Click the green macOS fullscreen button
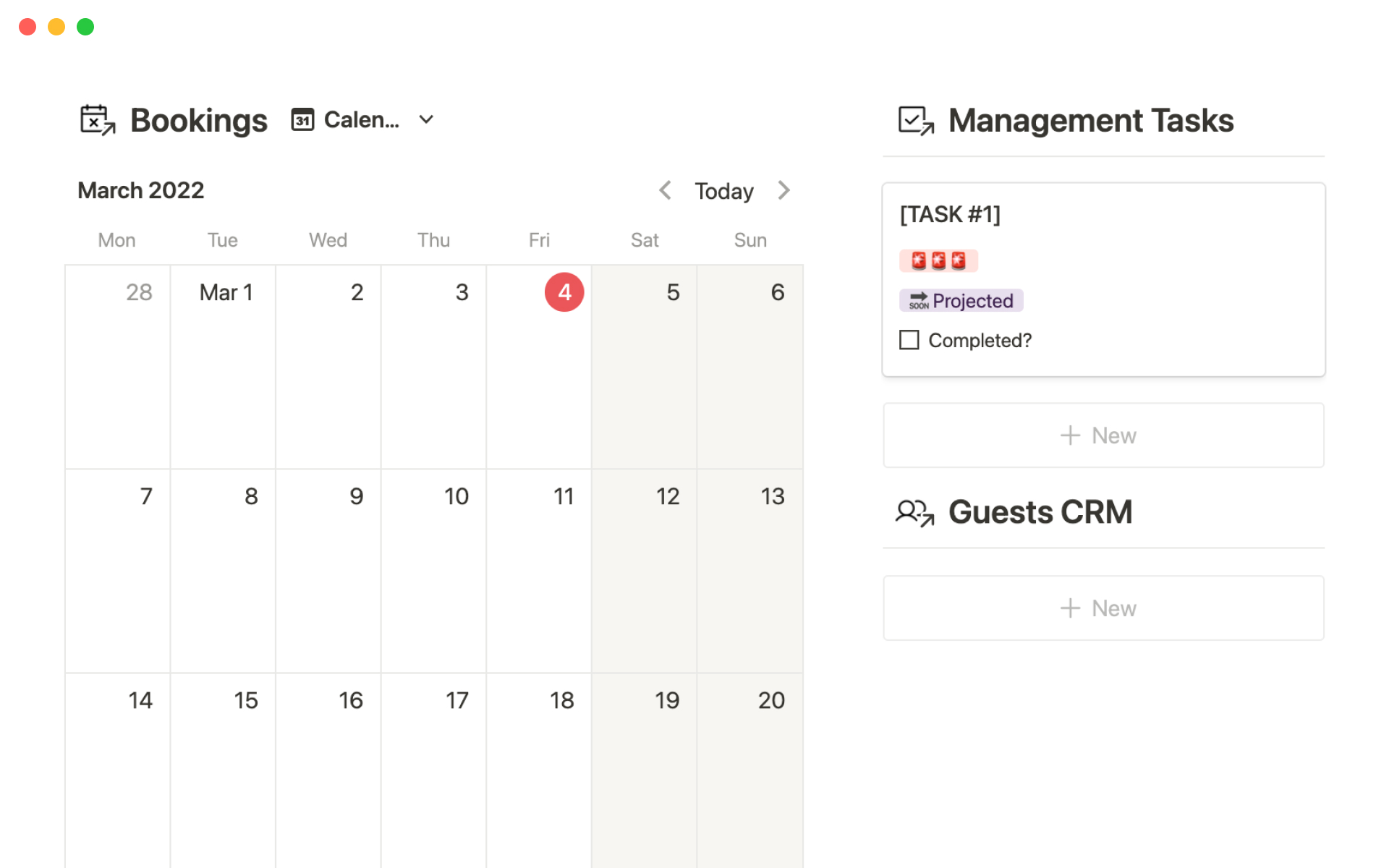 click(85, 27)
